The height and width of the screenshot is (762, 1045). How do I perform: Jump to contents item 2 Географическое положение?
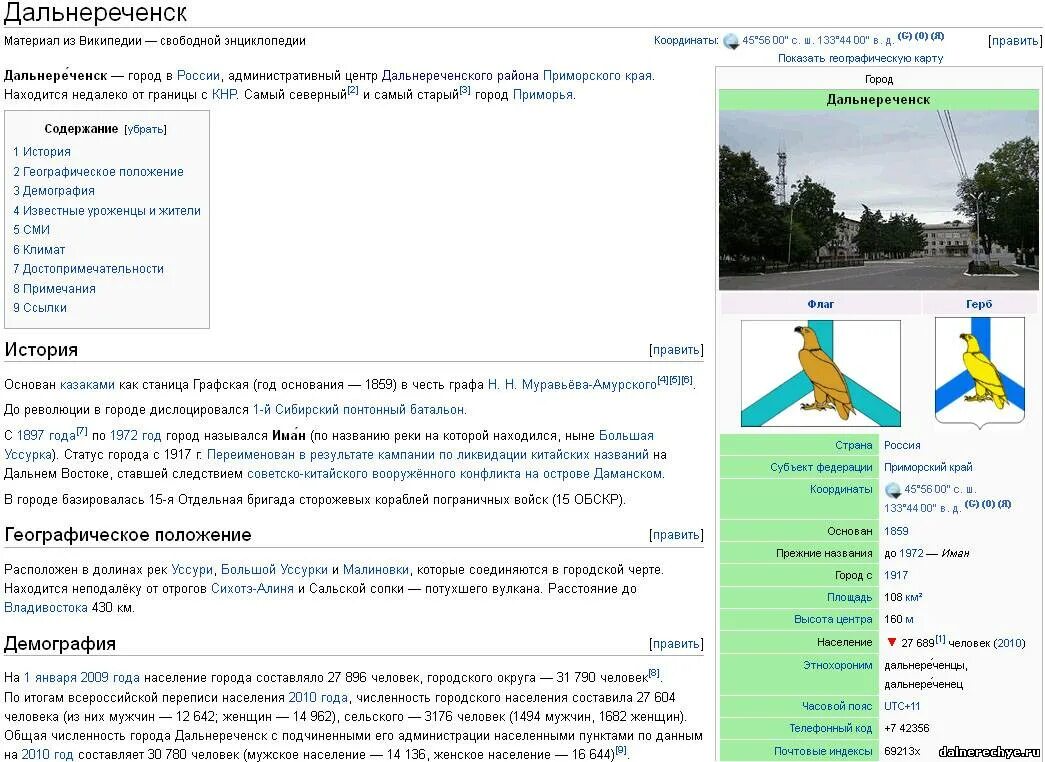click(x=98, y=171)
